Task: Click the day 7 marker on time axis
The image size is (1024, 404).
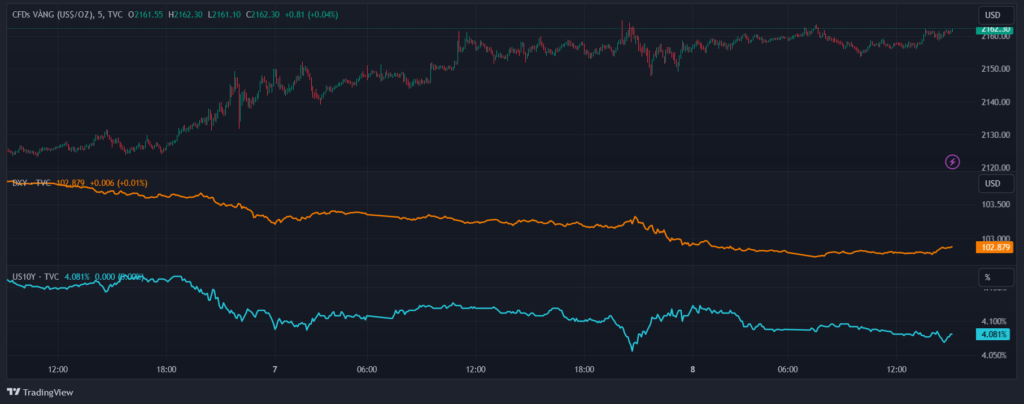Action: 275,369
